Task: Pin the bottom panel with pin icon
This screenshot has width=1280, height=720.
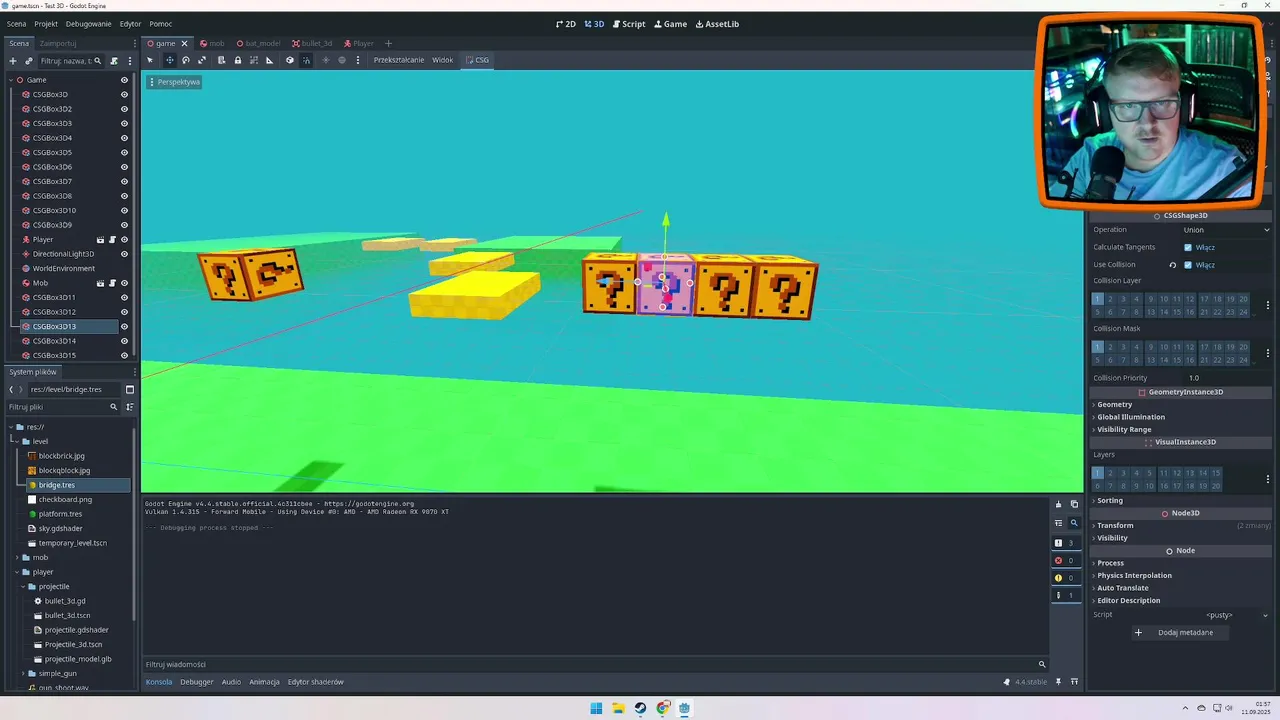Action: 1060,682
